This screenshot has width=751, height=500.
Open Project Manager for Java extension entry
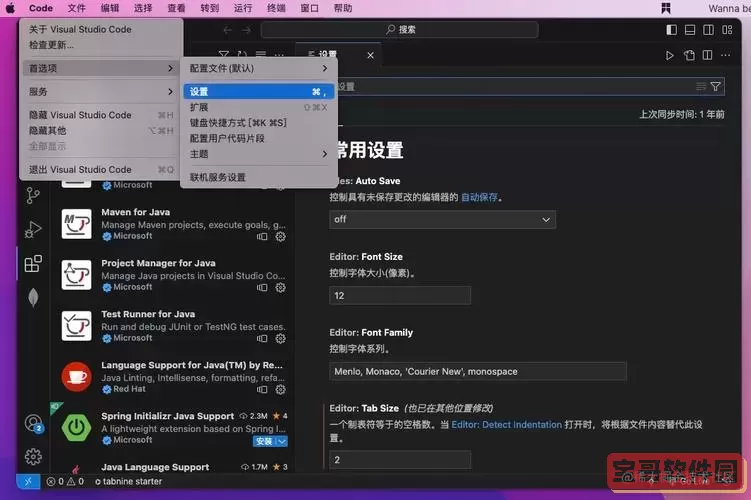[x=173, y=275]
